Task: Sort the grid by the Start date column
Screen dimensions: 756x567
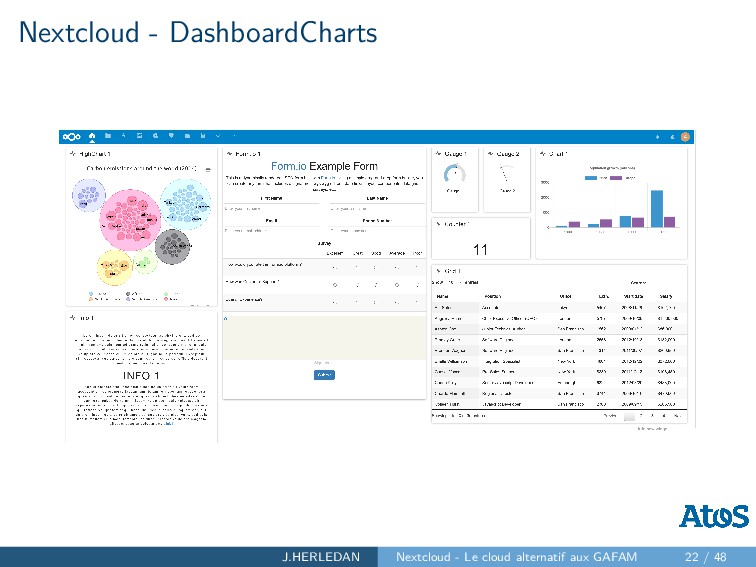Action: coord(633,296)
